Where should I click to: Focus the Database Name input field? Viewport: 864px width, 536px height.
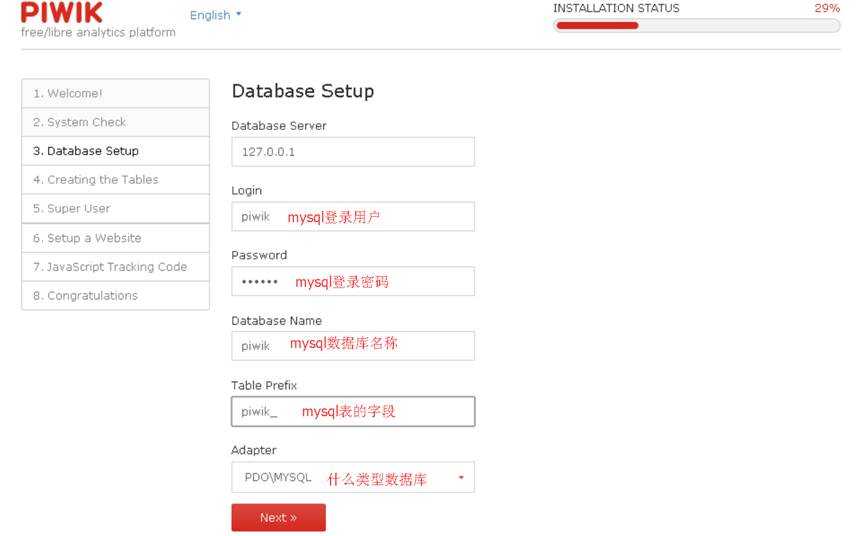point(353,346)
